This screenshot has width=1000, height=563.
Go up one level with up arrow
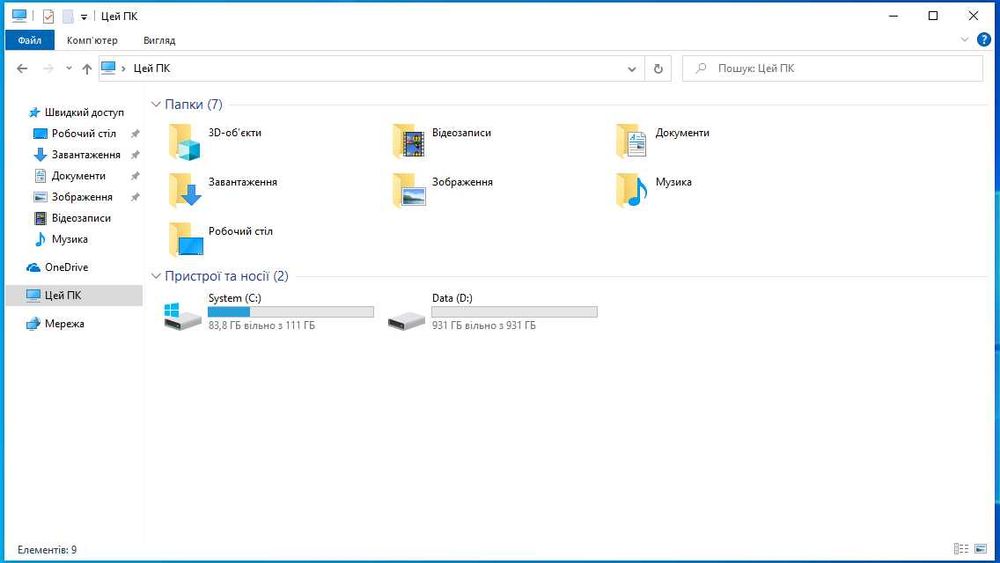point(87,69)
